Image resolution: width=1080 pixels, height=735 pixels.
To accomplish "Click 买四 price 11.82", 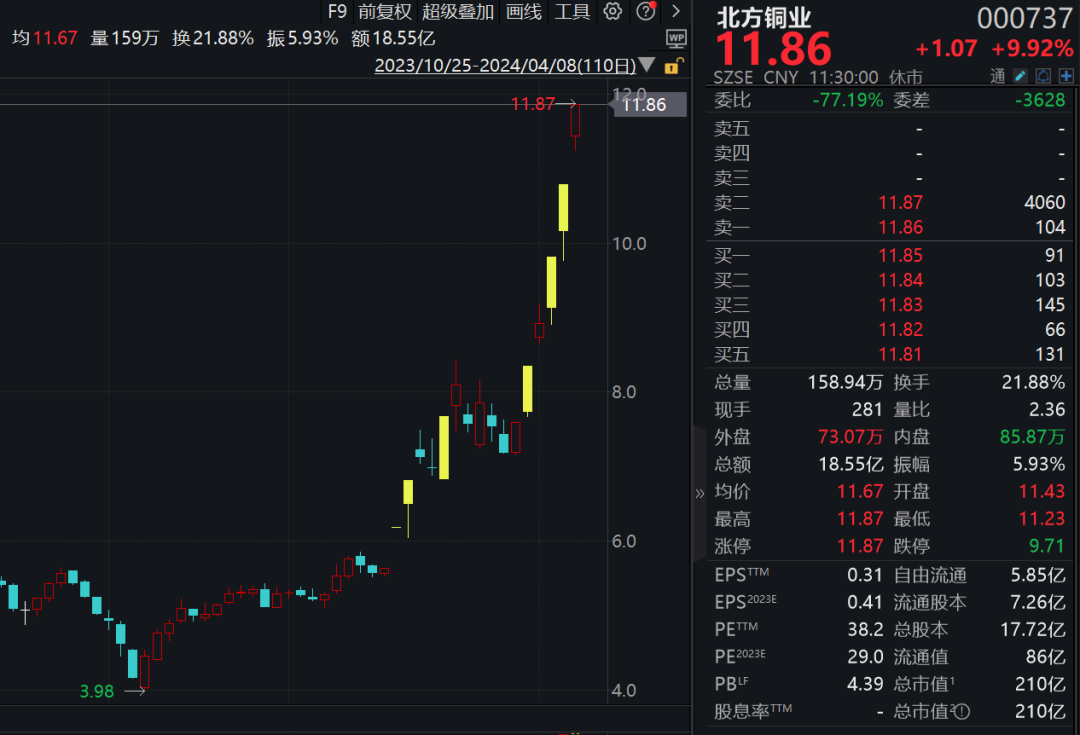I will 900,330.
